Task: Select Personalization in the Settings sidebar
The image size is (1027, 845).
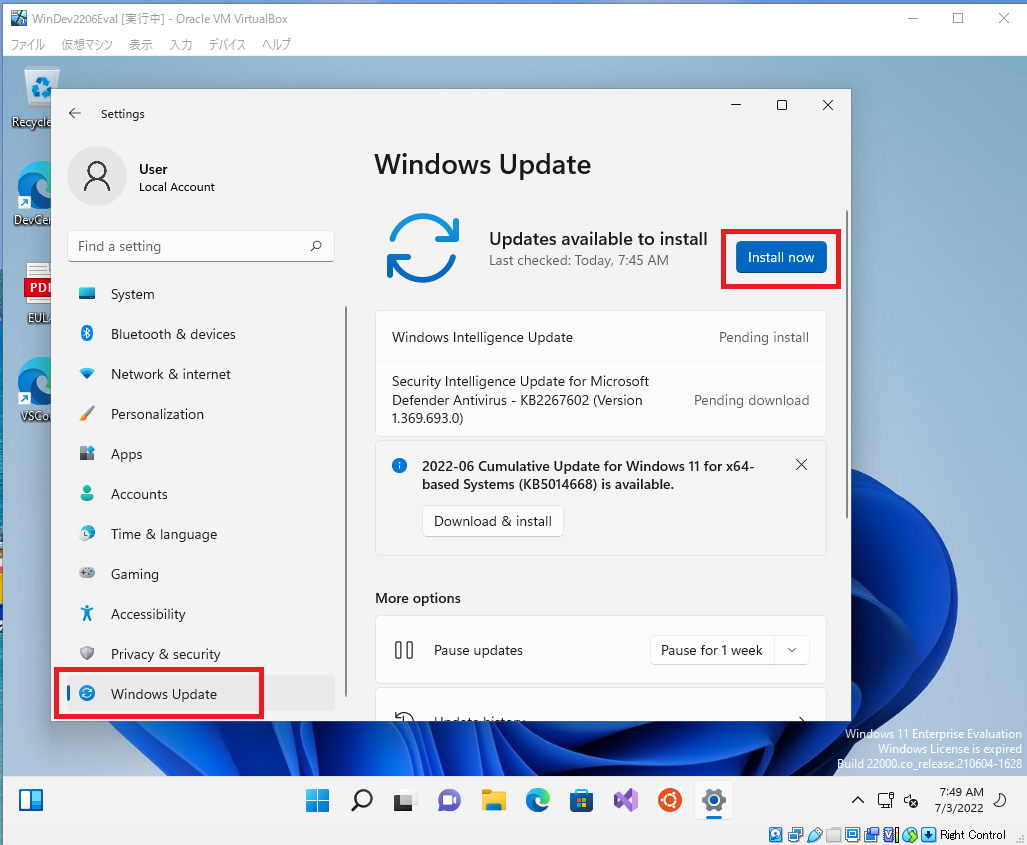Action: tap(200, 414)
